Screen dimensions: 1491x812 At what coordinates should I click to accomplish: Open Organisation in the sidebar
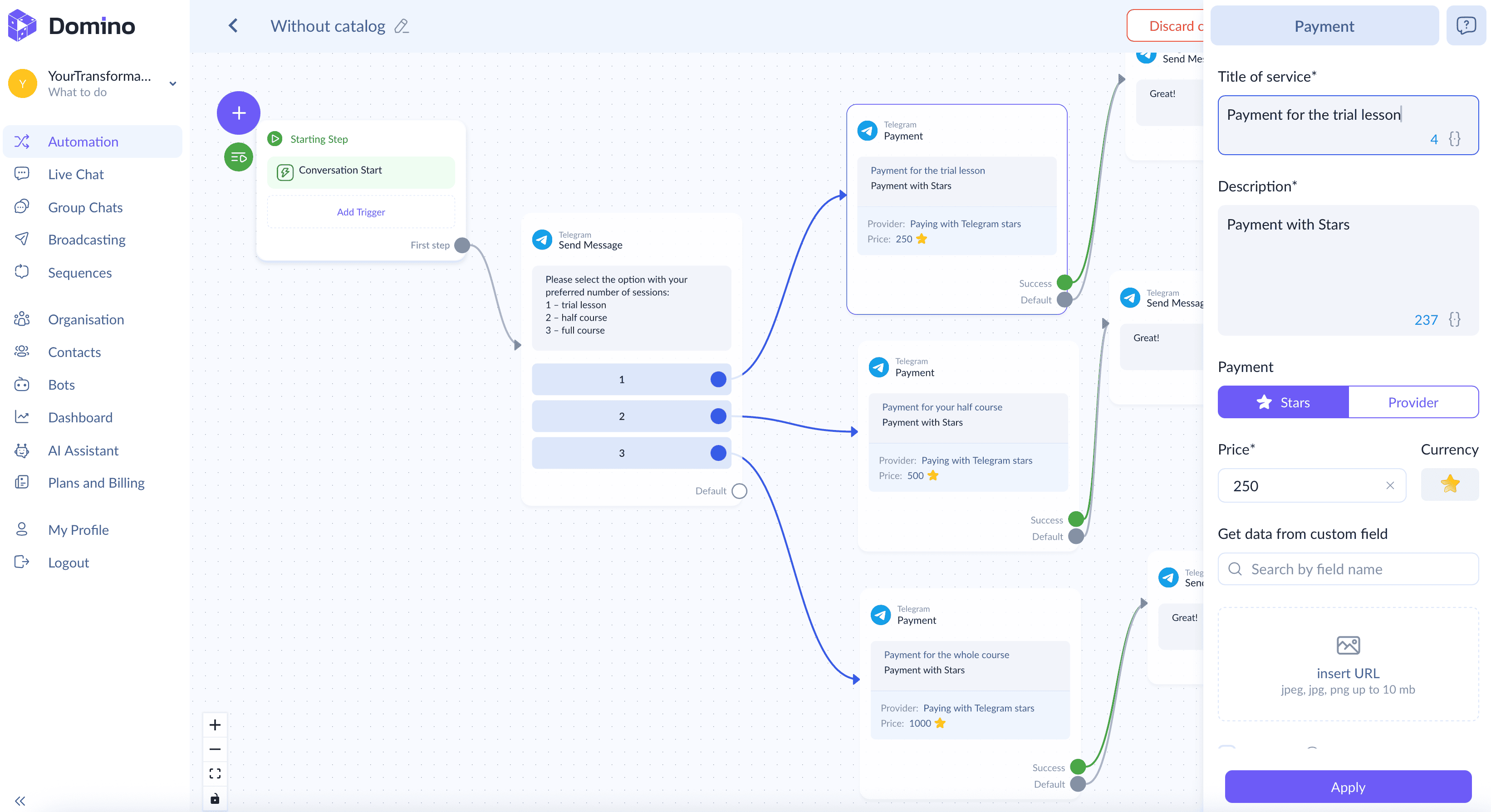[93, 319]
